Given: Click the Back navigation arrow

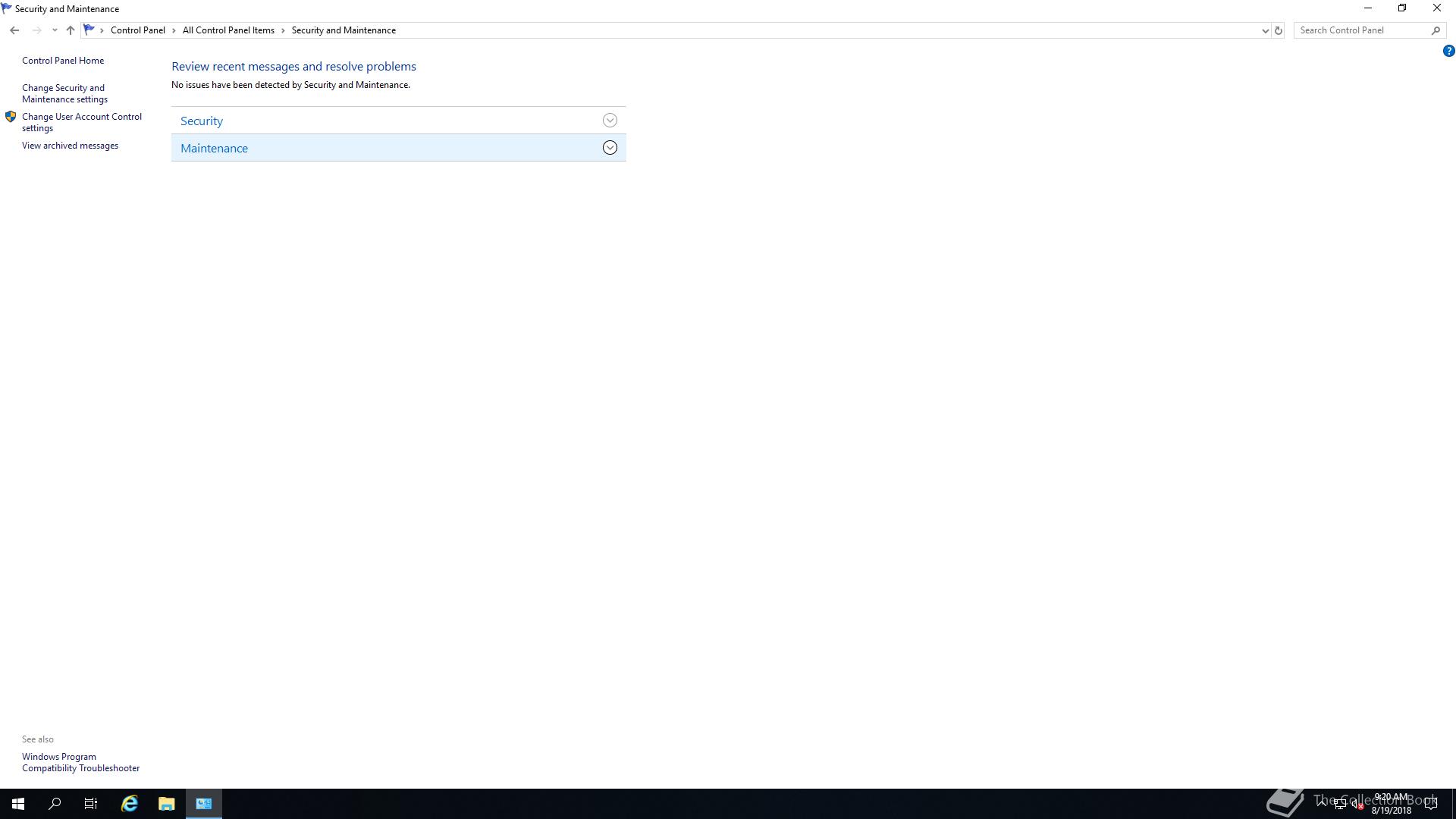Looking at the screenshot, I should (14, 30).
